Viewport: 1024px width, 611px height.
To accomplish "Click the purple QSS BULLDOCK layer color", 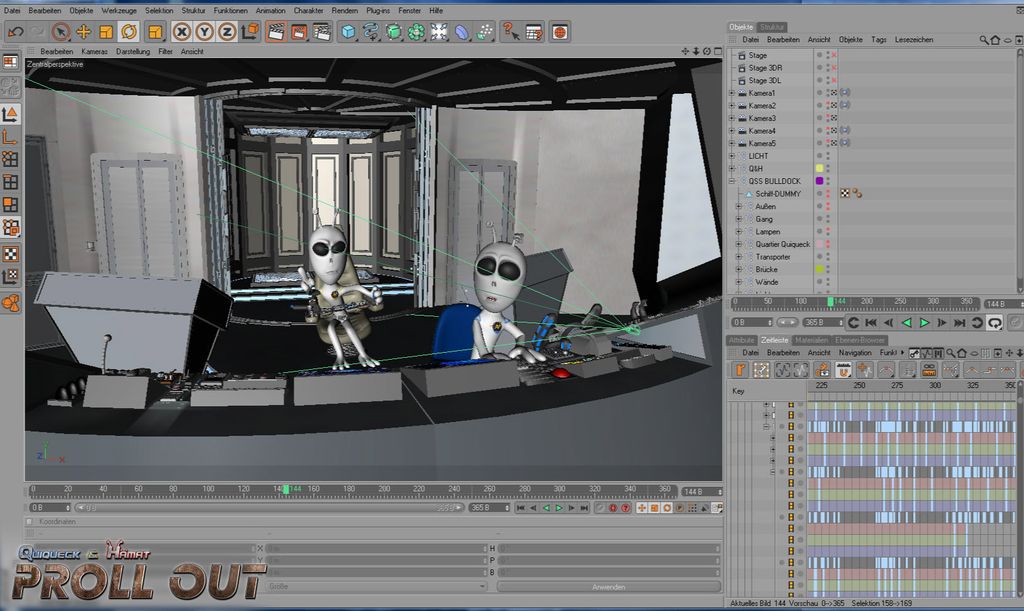I will 820,181.
